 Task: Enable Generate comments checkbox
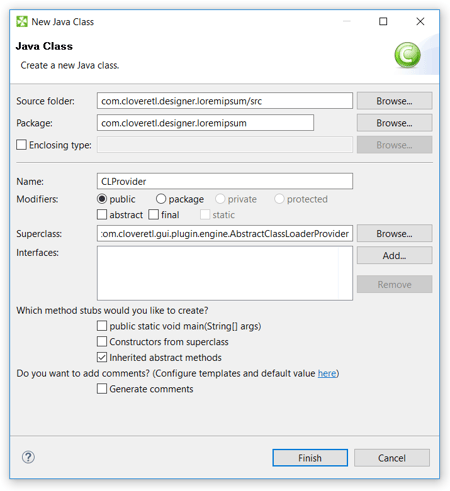tap(102, 389)
